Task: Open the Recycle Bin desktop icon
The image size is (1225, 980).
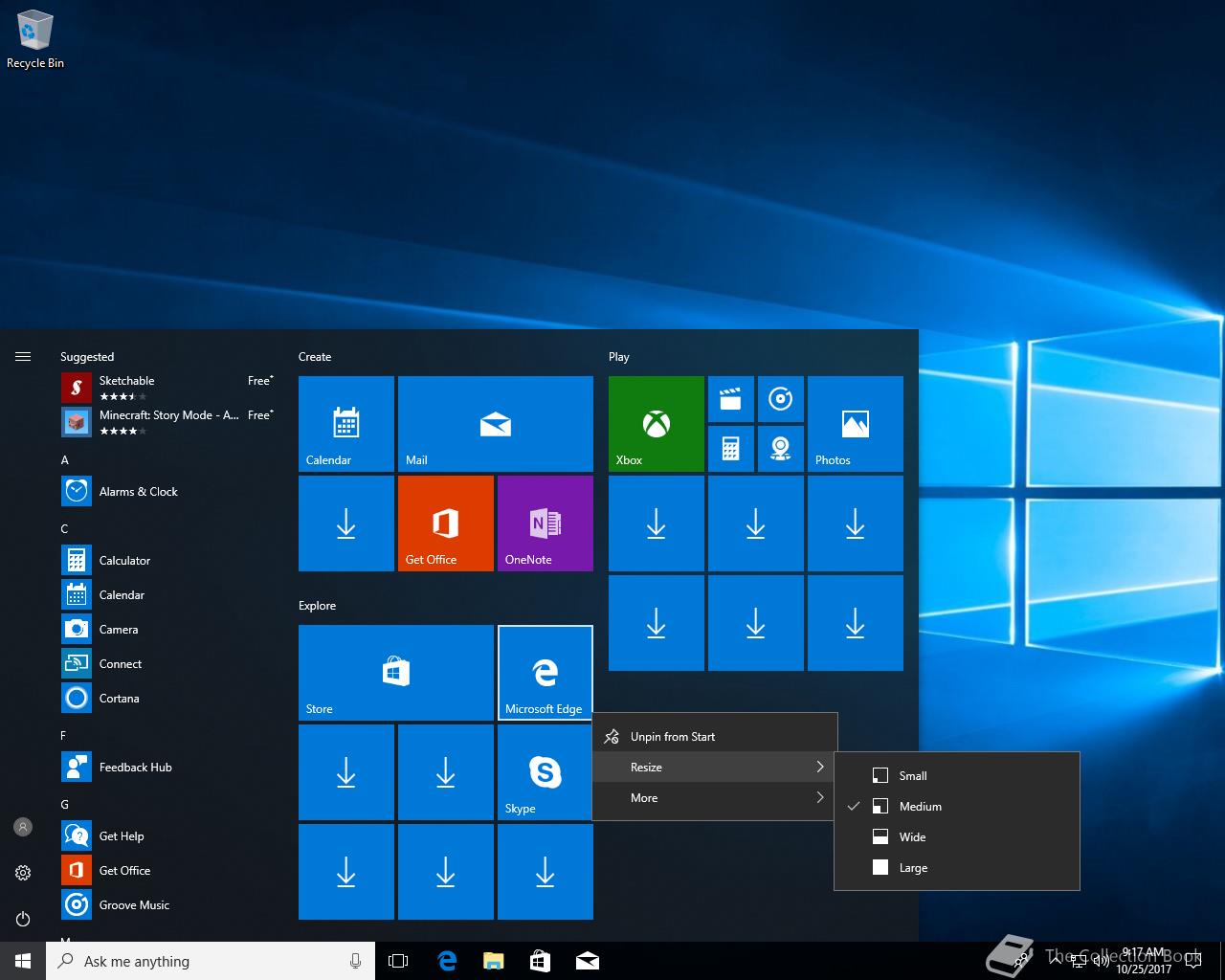Action: point(35,40)
